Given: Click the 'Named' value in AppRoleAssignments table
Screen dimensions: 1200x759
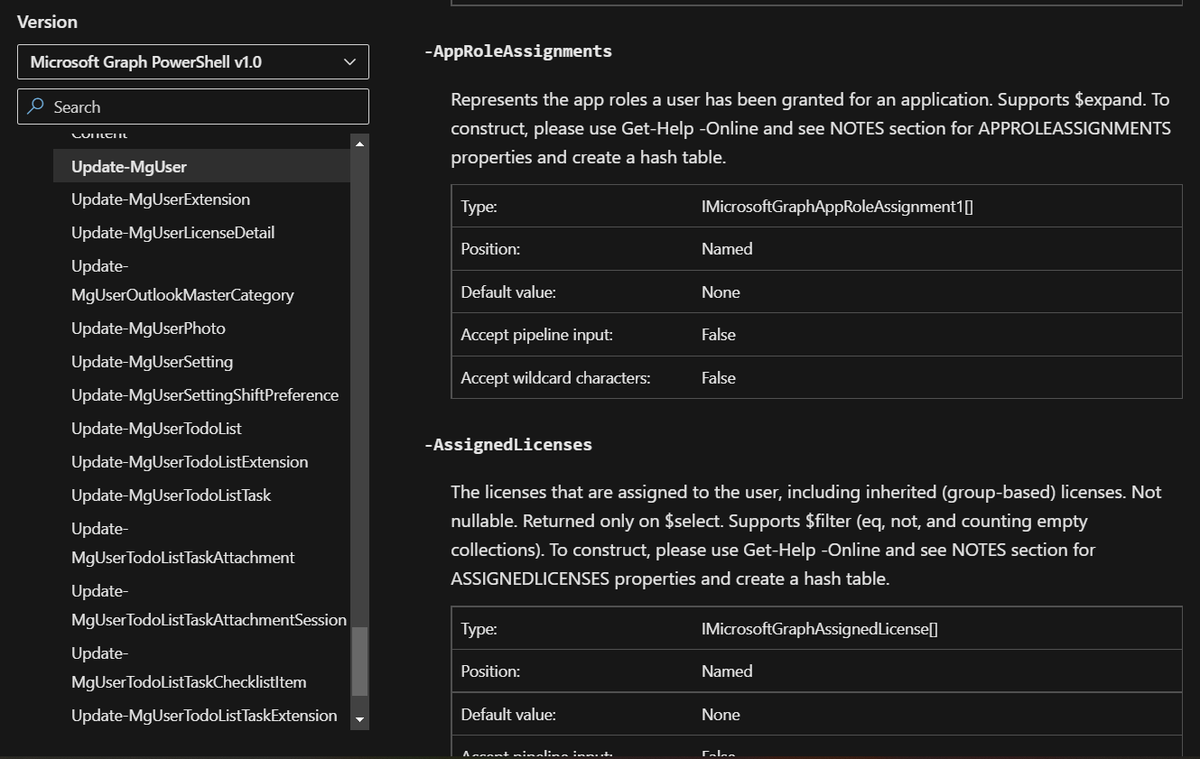Looking at the screenshot, I should pyautogui.click(x=727, y=249).
